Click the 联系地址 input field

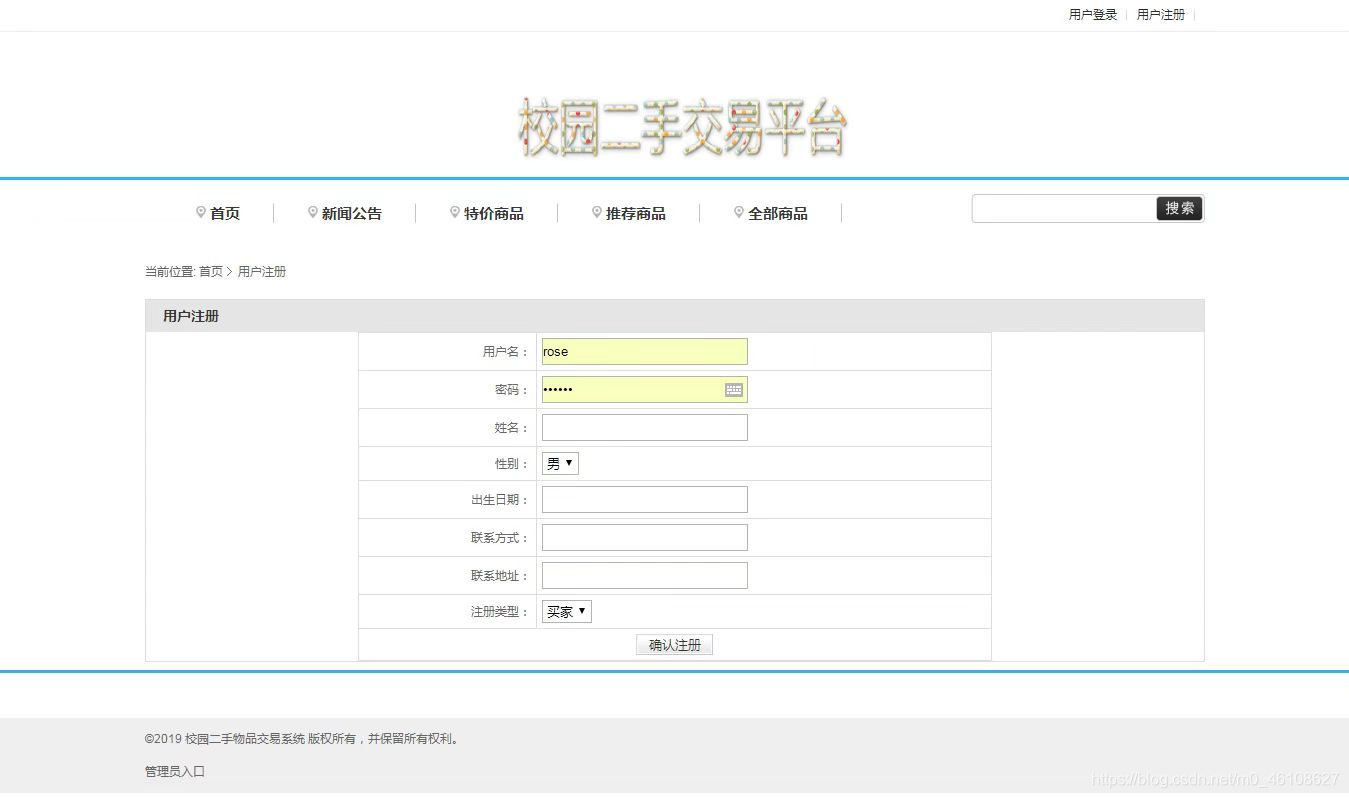tap(645, 576)
